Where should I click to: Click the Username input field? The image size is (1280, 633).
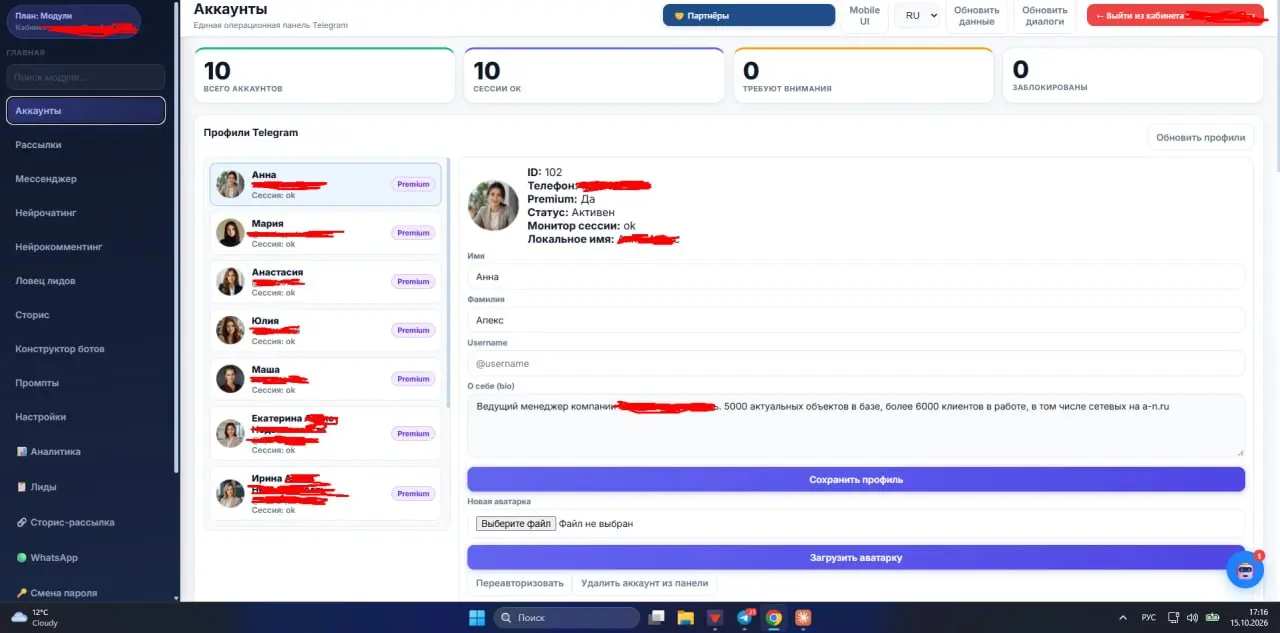coord(856,363)
